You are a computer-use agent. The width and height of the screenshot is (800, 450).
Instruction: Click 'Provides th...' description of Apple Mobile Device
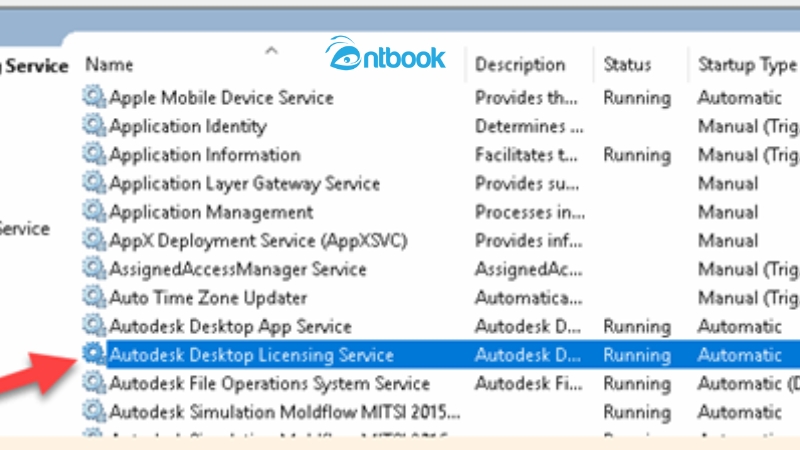(526, 97)
